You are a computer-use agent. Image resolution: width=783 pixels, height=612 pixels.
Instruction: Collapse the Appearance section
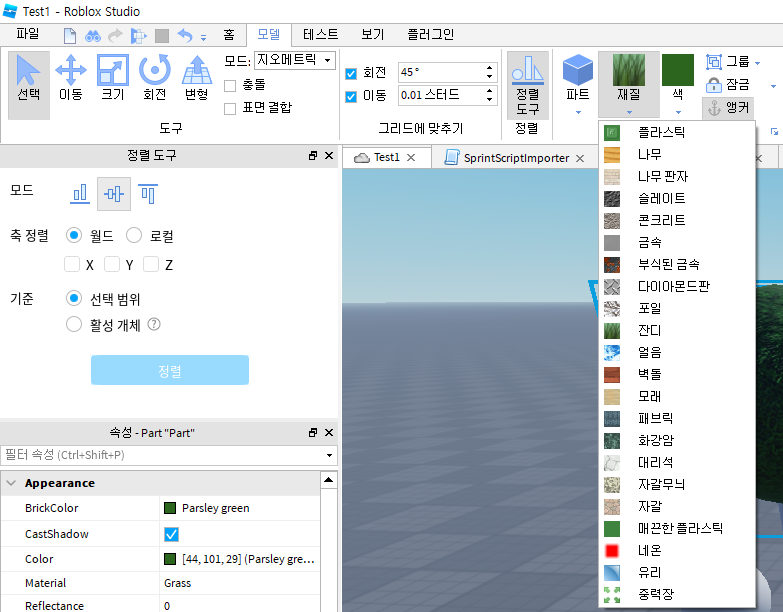coord(11,483)
